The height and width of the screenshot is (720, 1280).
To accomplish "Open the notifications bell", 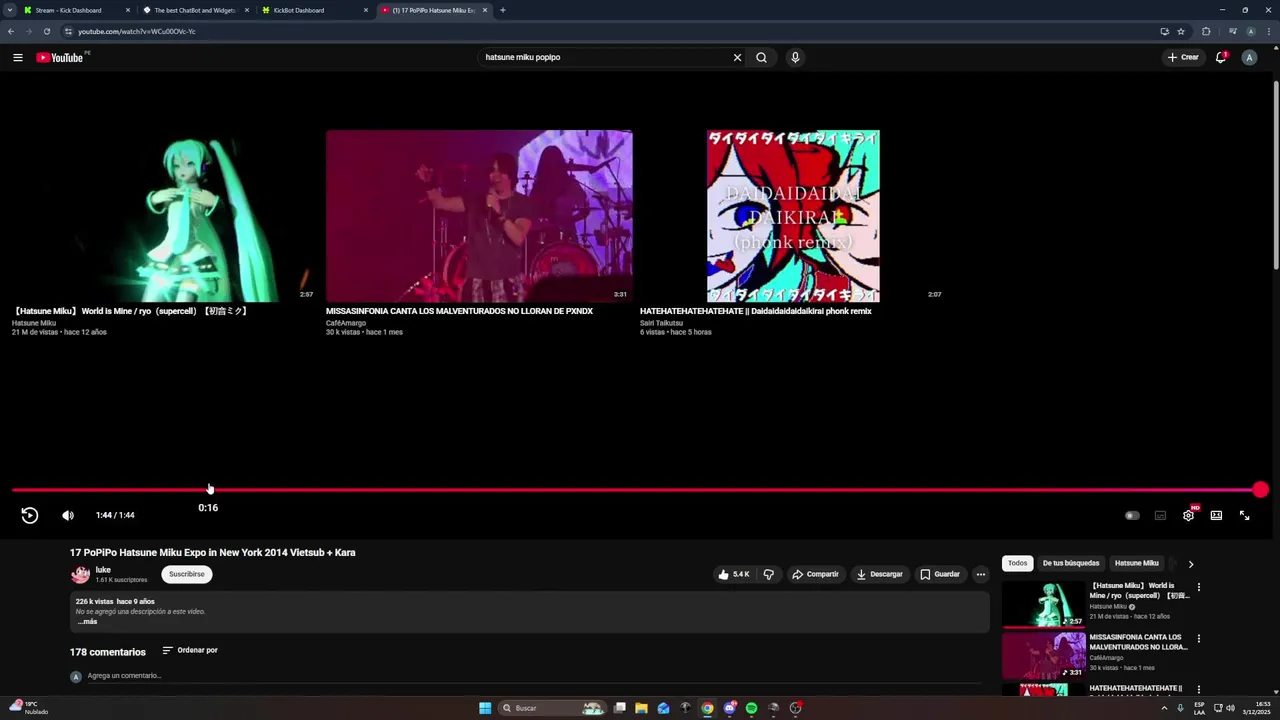I will (1220, 57).
